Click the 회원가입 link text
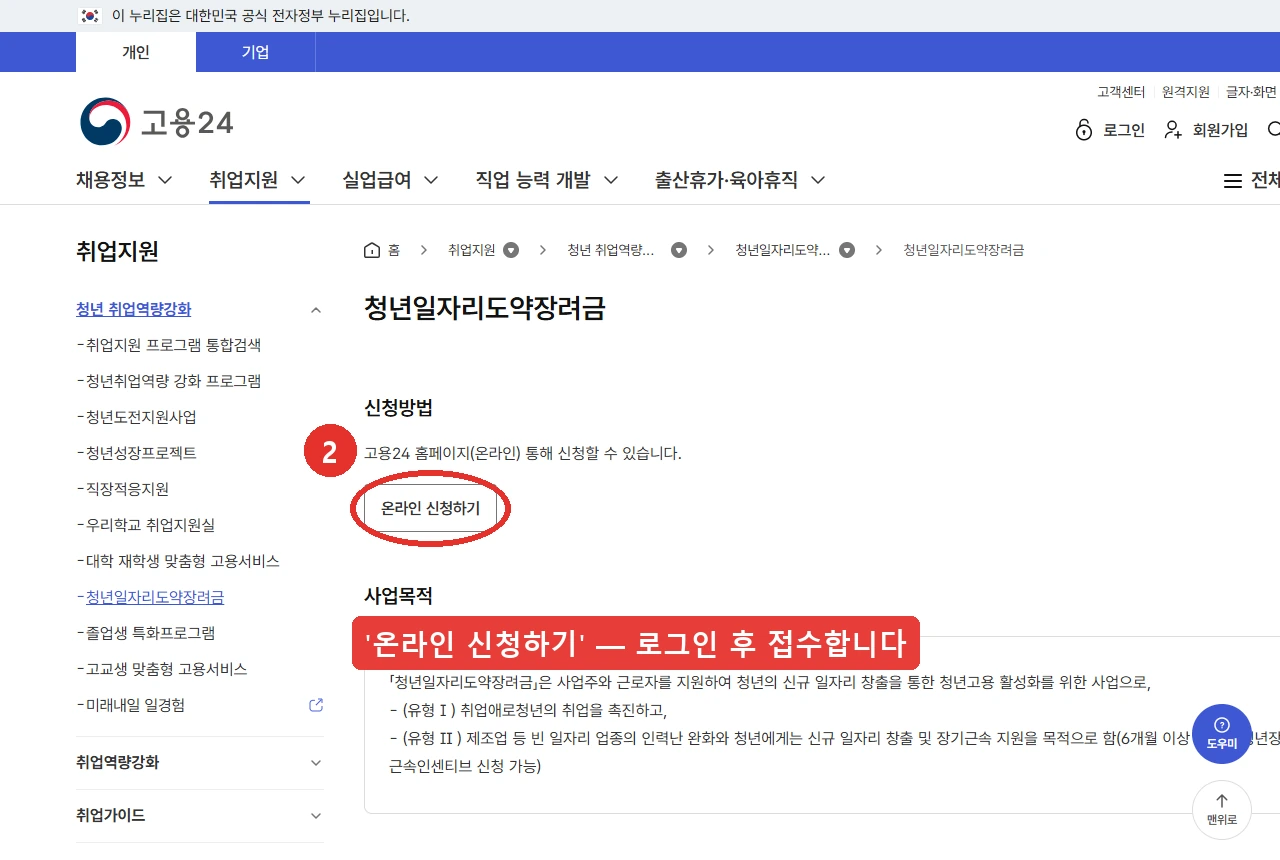Image resolution: width=1280 pixels, height=860 pixels. coord(1220,130)
